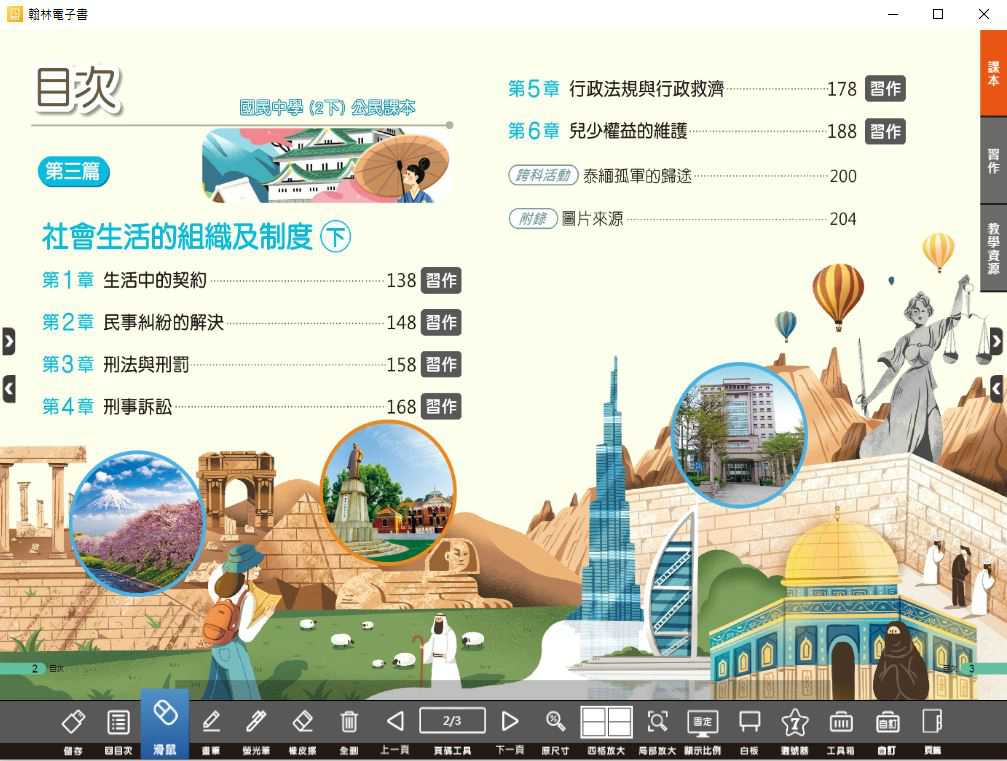Click upper-right quadrant of 四格放大 grid
The width and height of the screenshot is (1007, 761).
click(619, 713)
